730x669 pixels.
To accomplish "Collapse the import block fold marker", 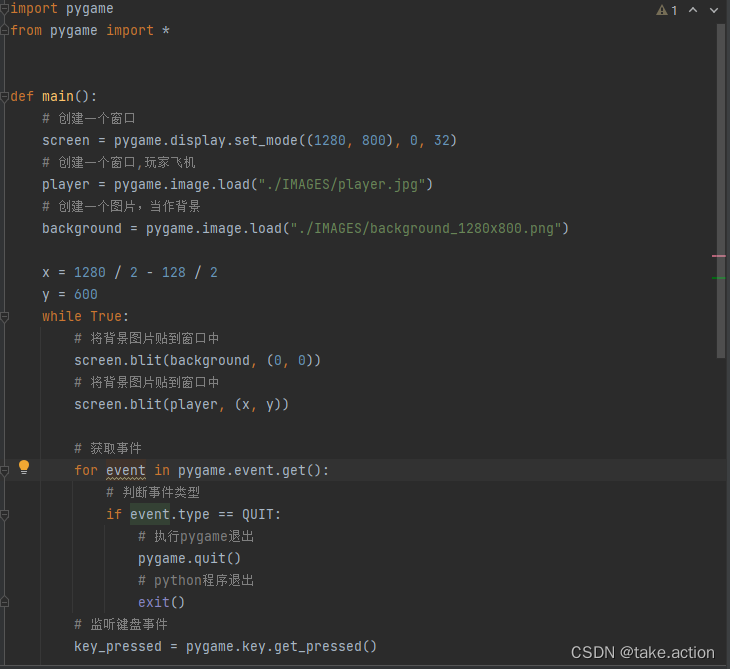I will (4, 8).
